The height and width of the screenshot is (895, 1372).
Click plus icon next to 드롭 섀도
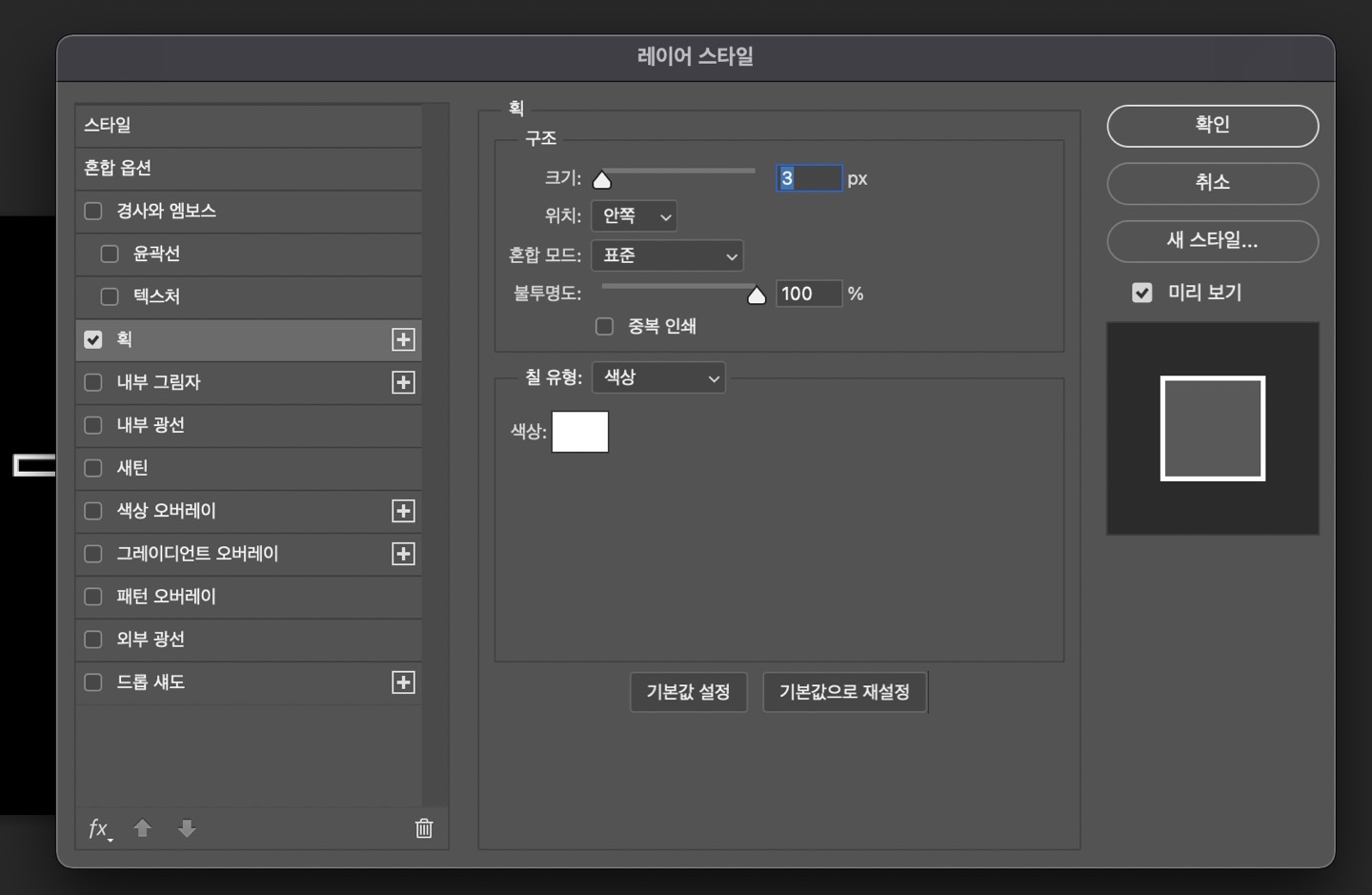[x=403, y=682]
